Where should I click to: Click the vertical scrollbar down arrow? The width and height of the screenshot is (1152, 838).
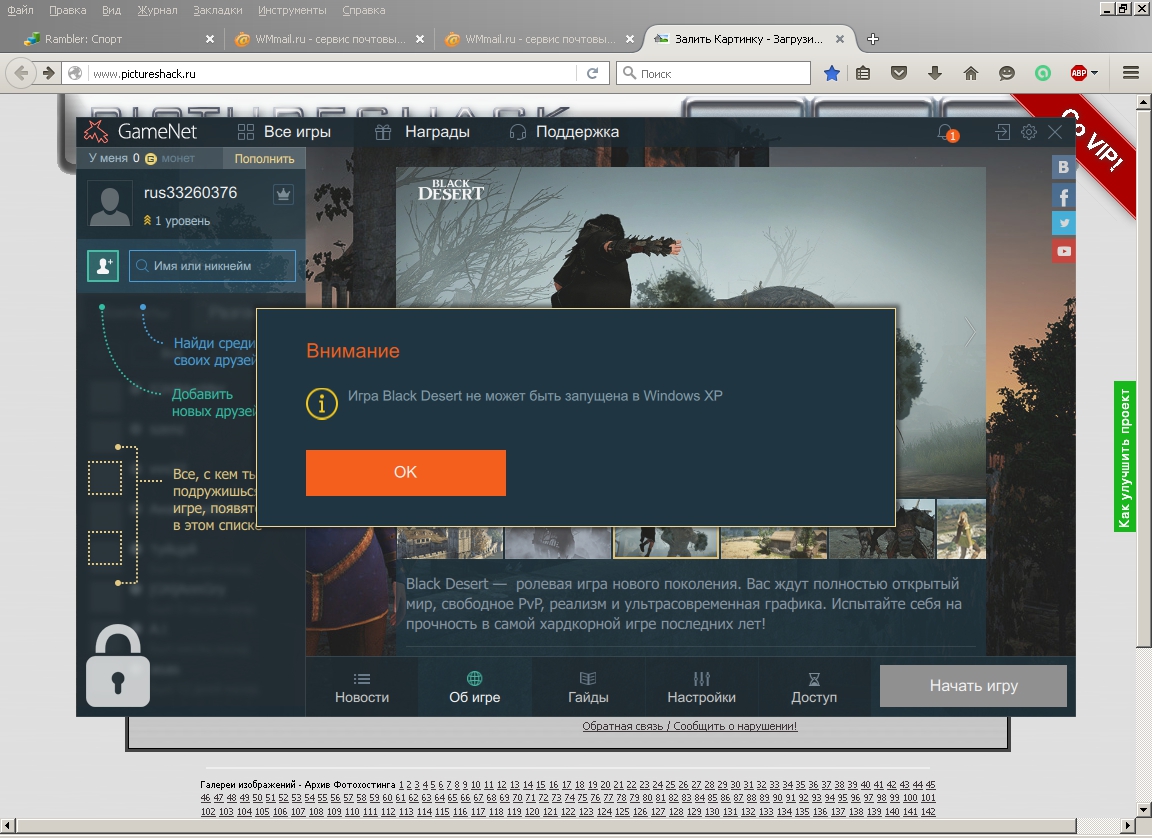1143,809
